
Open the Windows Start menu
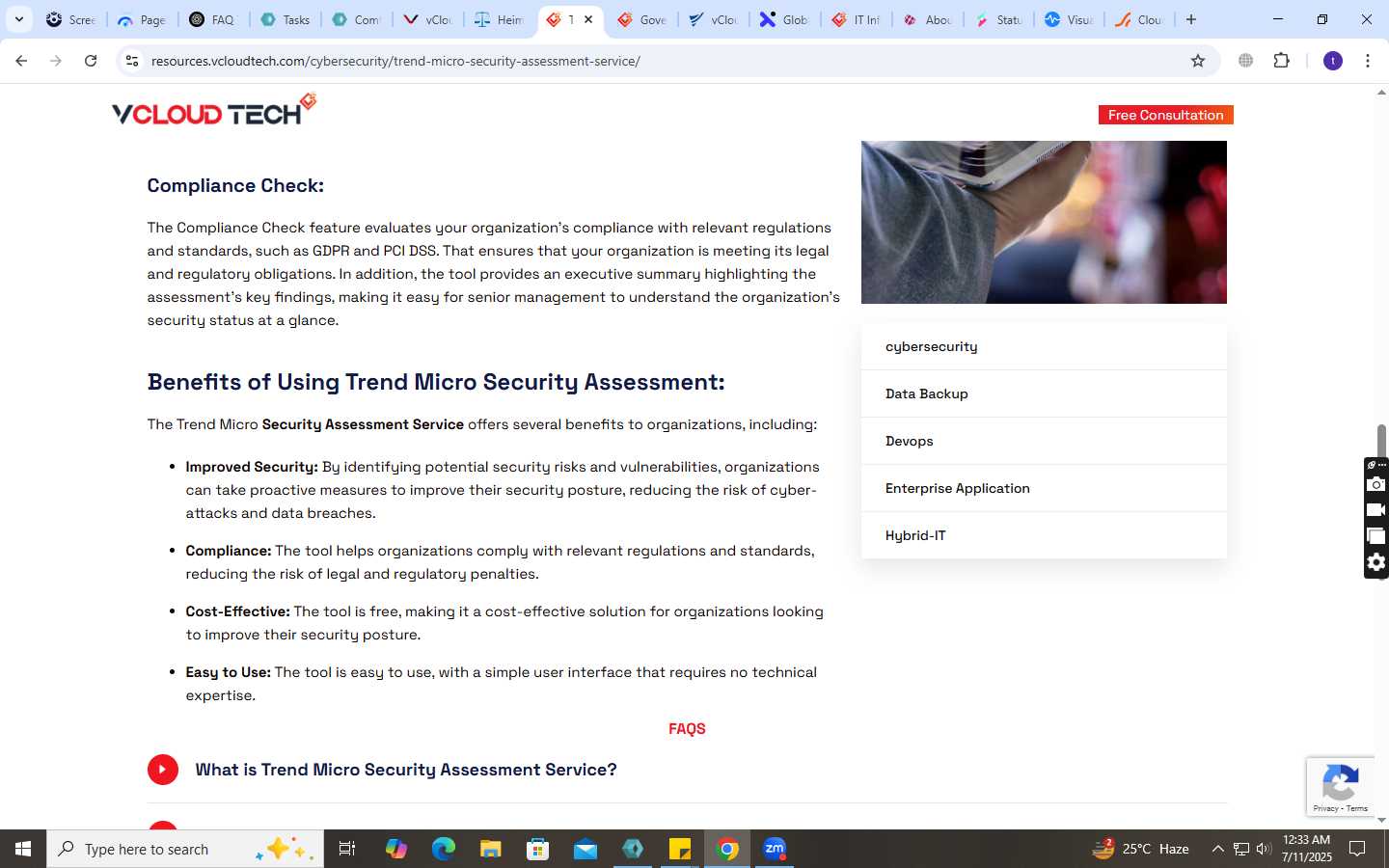pyautogui.click(x=23, y=849)
